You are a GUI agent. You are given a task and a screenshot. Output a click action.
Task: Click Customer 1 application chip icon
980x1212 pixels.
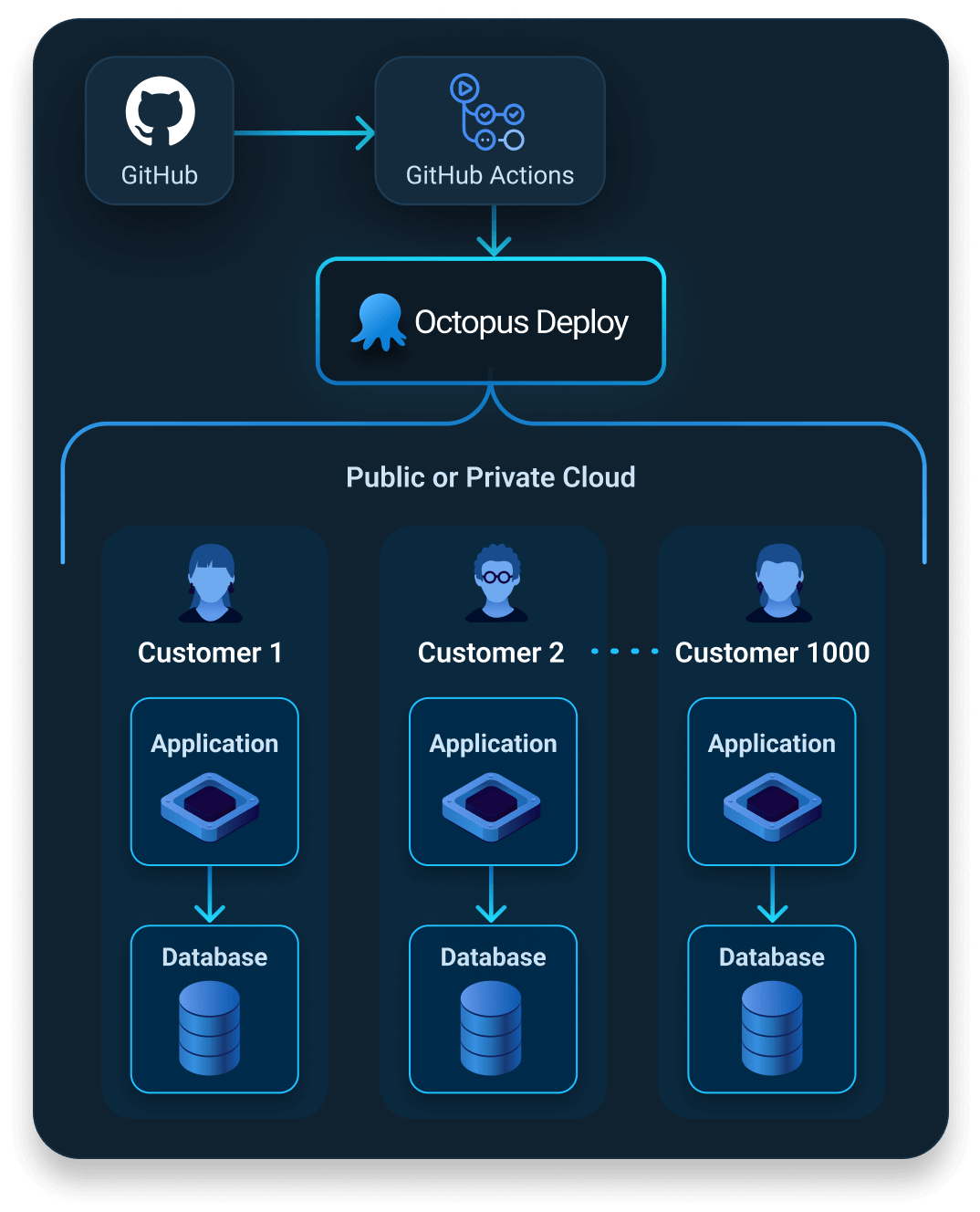point(211,807)
